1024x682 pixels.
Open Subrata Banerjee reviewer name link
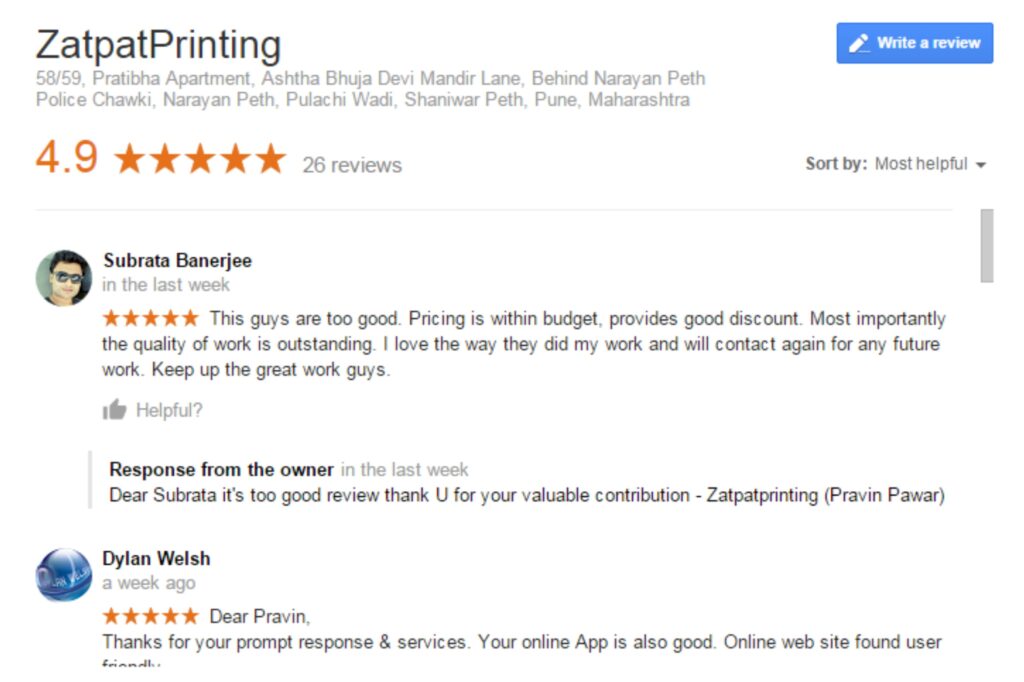coord(177,261)
